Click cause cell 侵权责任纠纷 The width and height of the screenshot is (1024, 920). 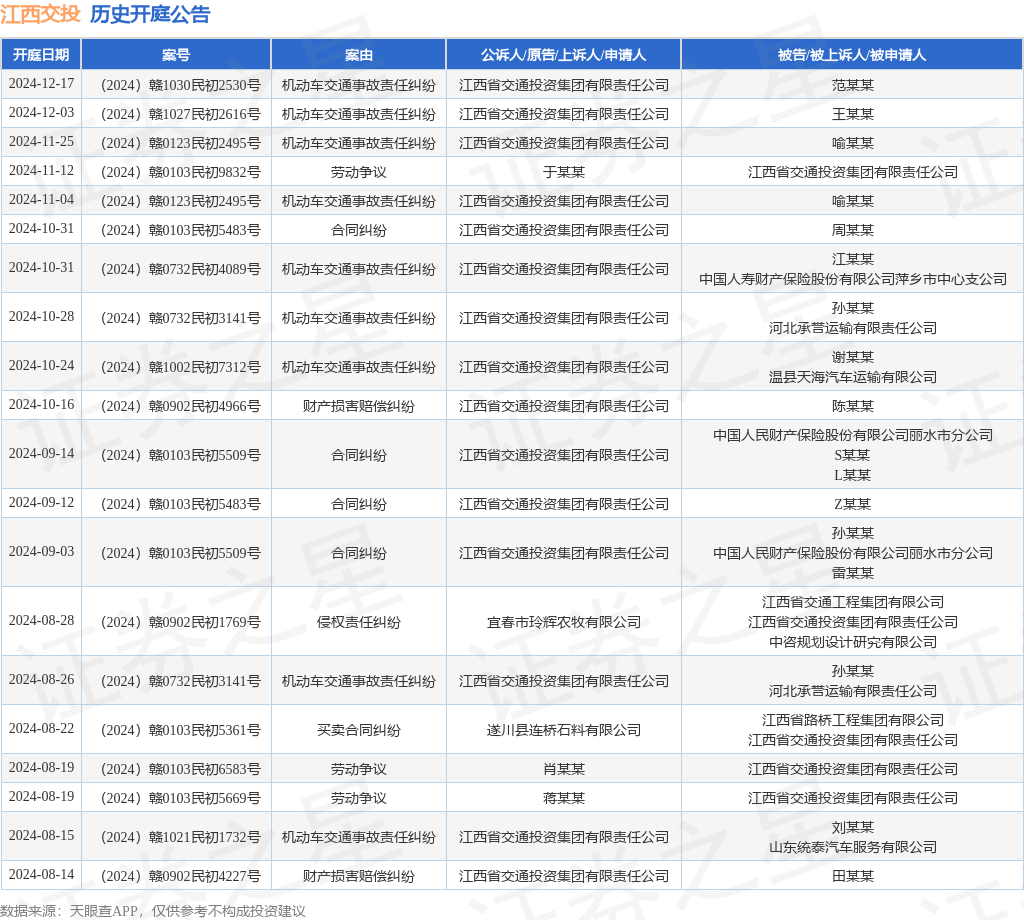[359, 622]
